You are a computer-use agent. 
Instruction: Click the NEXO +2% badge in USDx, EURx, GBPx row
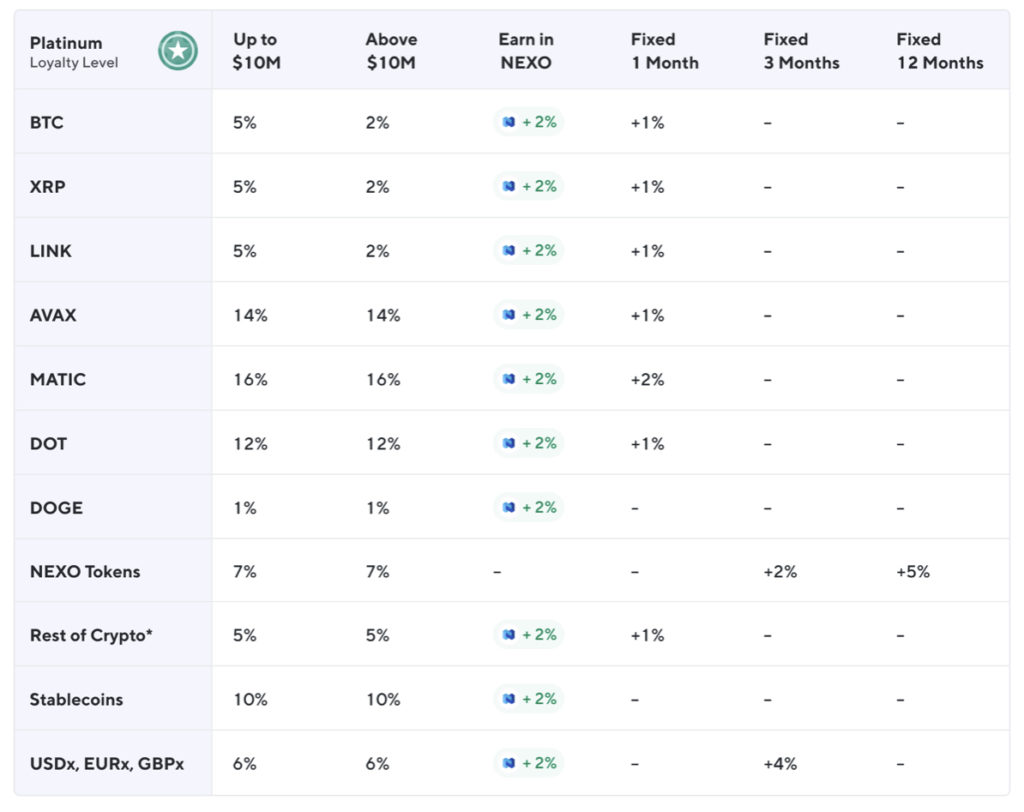tap(529, 763)
